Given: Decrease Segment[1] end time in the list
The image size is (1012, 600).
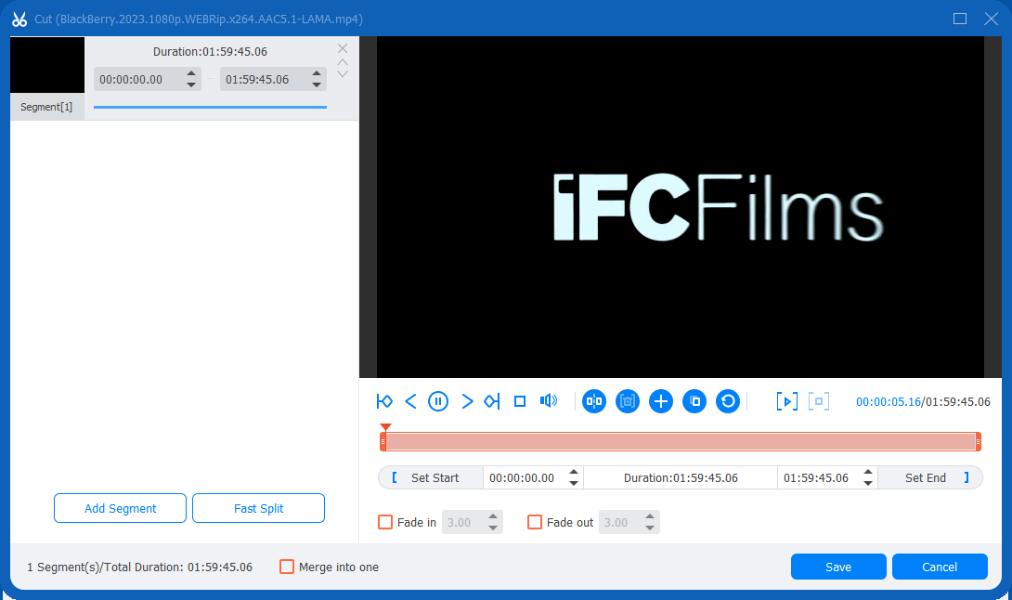Looking at the screenshot, I should pos(316,85).
